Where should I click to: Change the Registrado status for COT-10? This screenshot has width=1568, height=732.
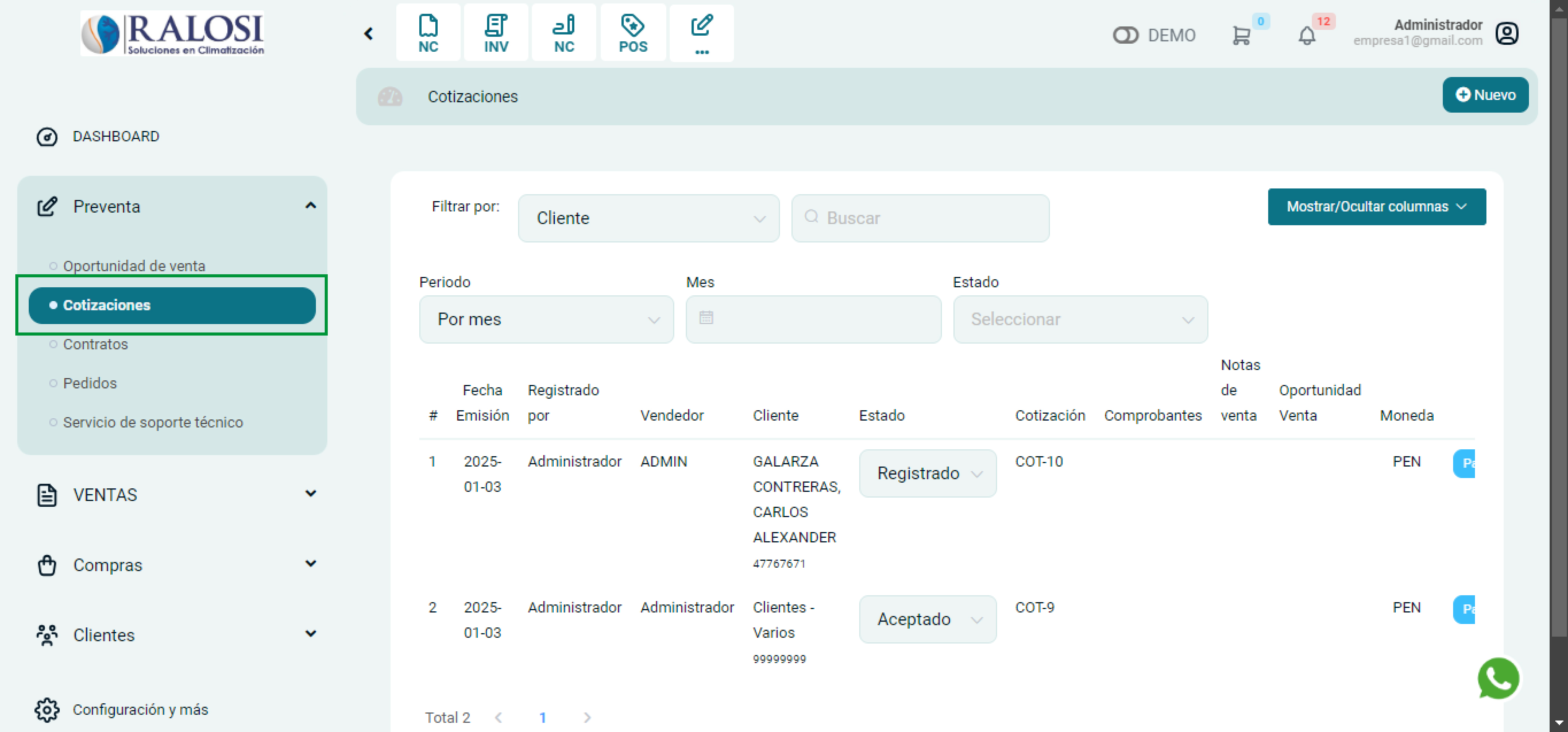[927, 473]
